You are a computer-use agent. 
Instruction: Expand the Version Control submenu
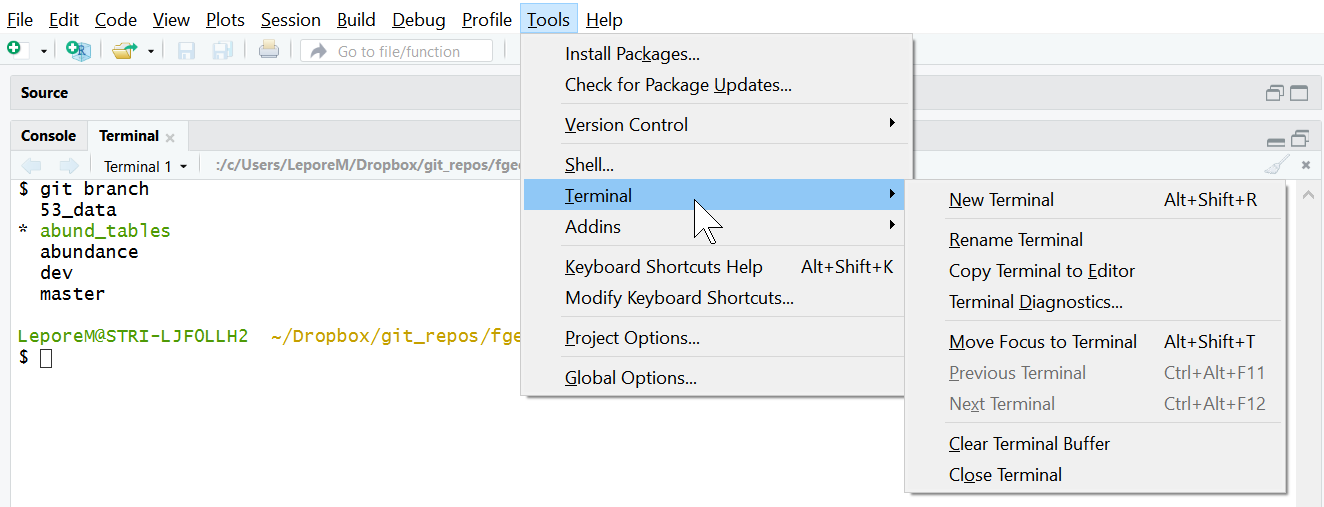(717, 125)
